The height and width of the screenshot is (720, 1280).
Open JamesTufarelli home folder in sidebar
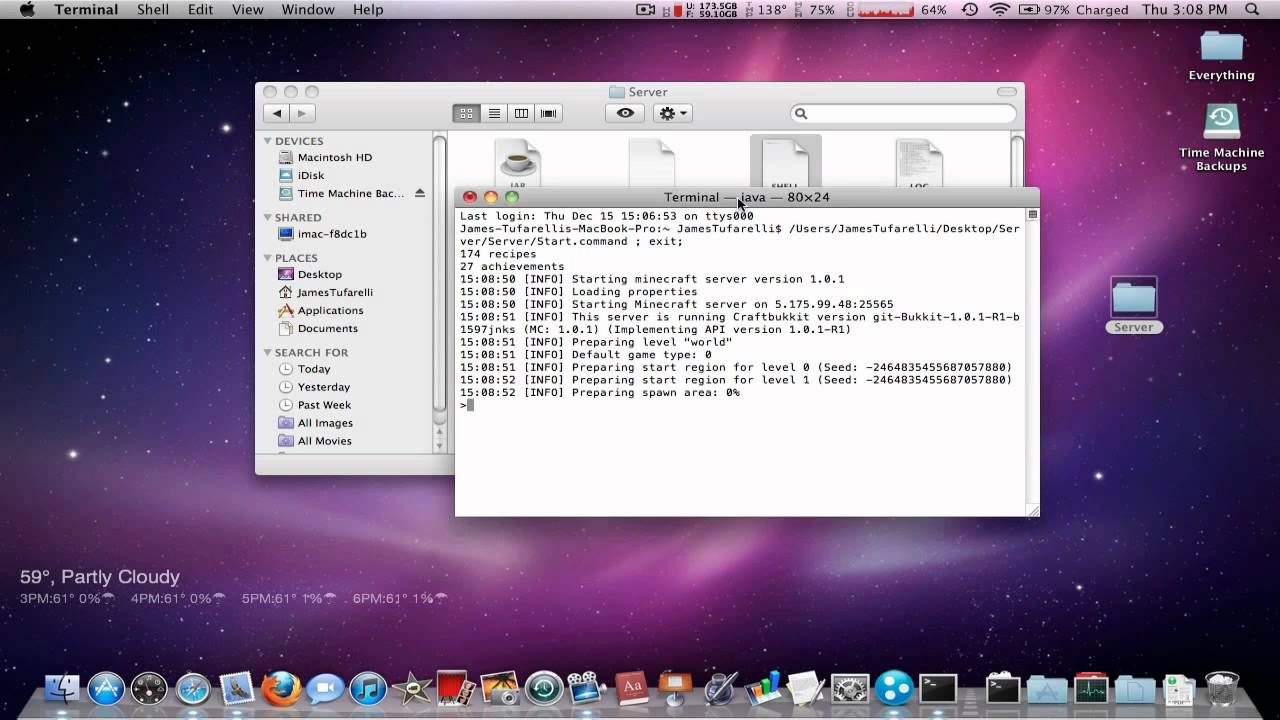point(334,292)
